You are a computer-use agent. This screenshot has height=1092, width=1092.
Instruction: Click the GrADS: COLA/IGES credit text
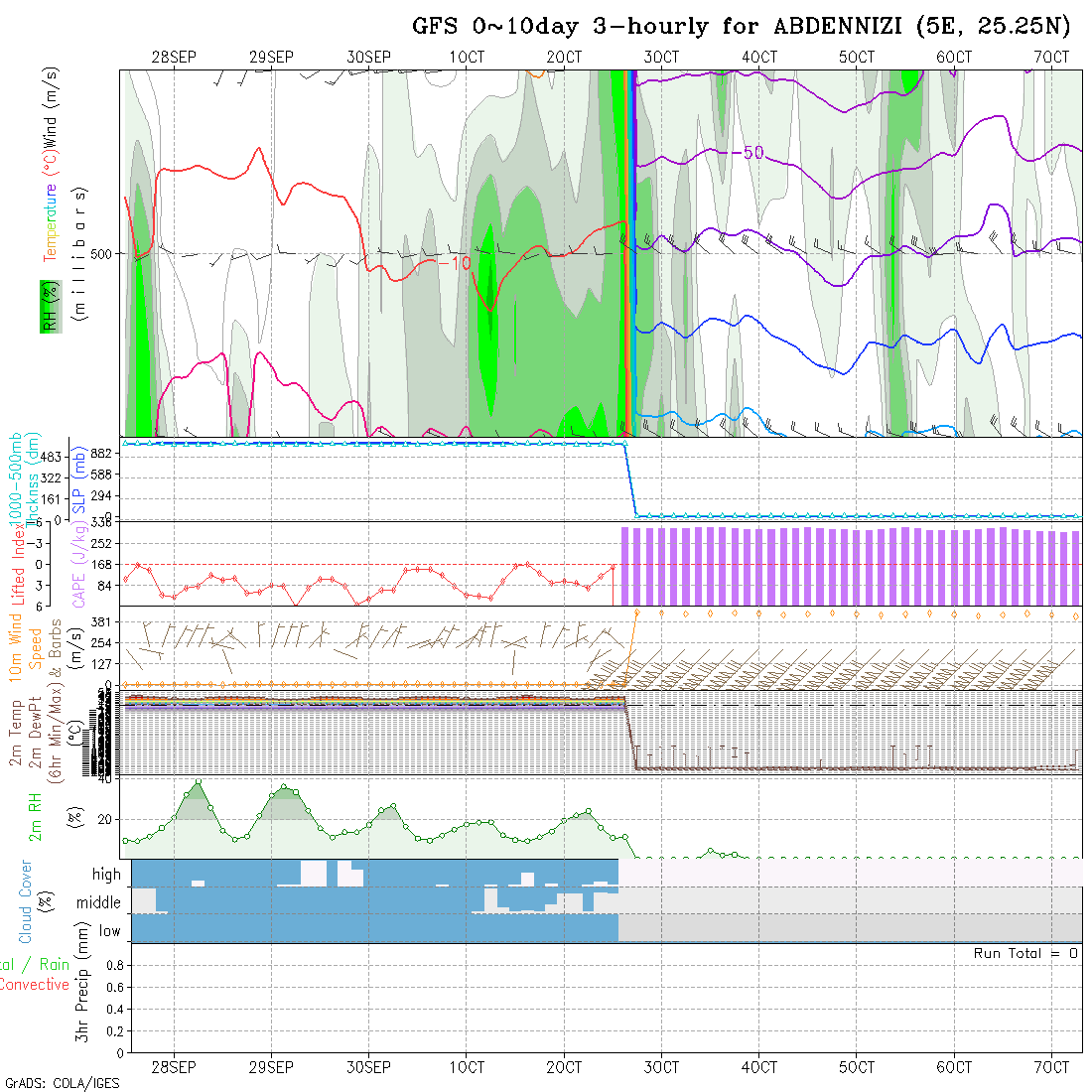[62, 1083]
